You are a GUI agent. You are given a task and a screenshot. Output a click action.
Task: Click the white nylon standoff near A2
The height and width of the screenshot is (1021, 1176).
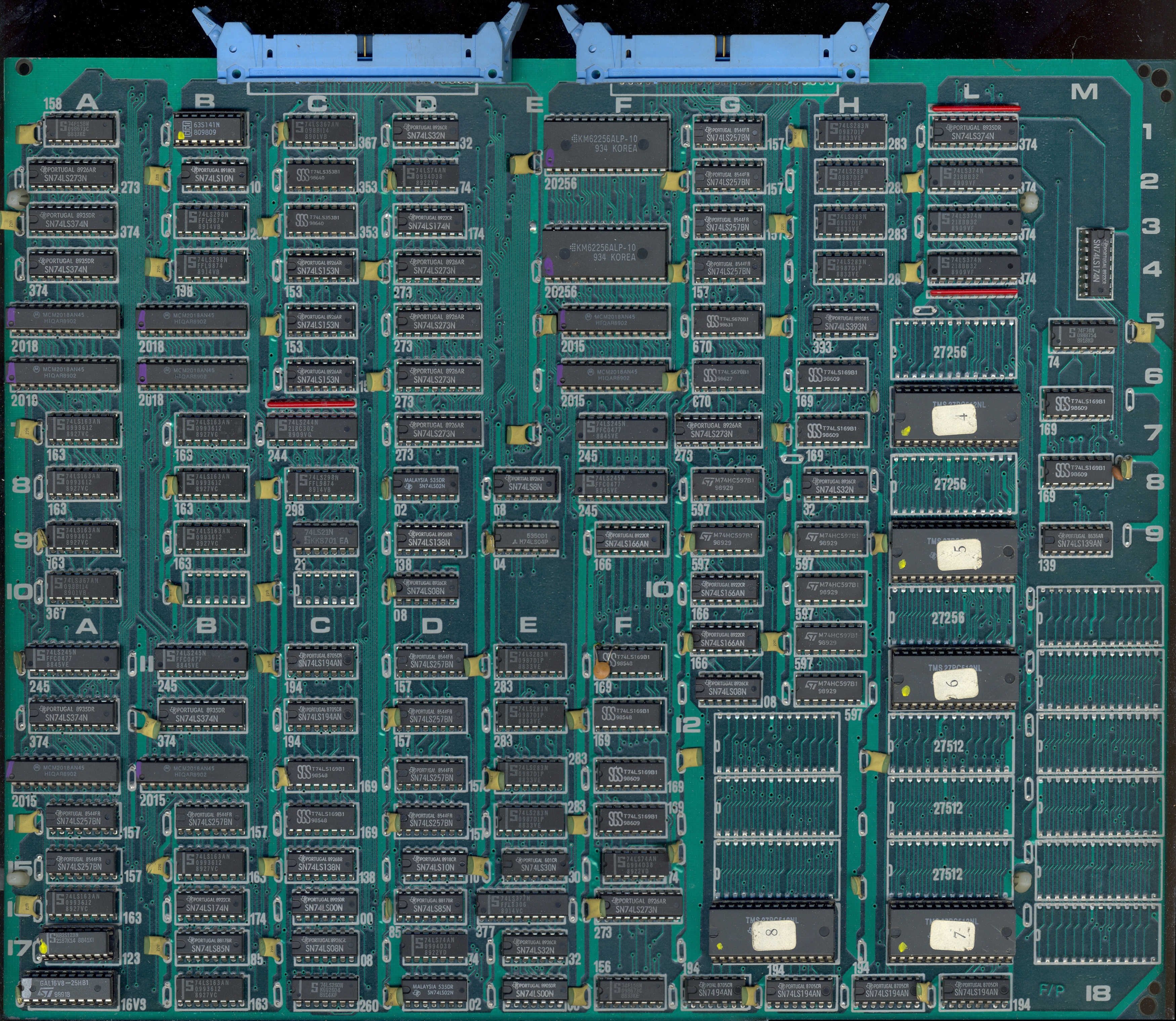click(x=17, y=200)
